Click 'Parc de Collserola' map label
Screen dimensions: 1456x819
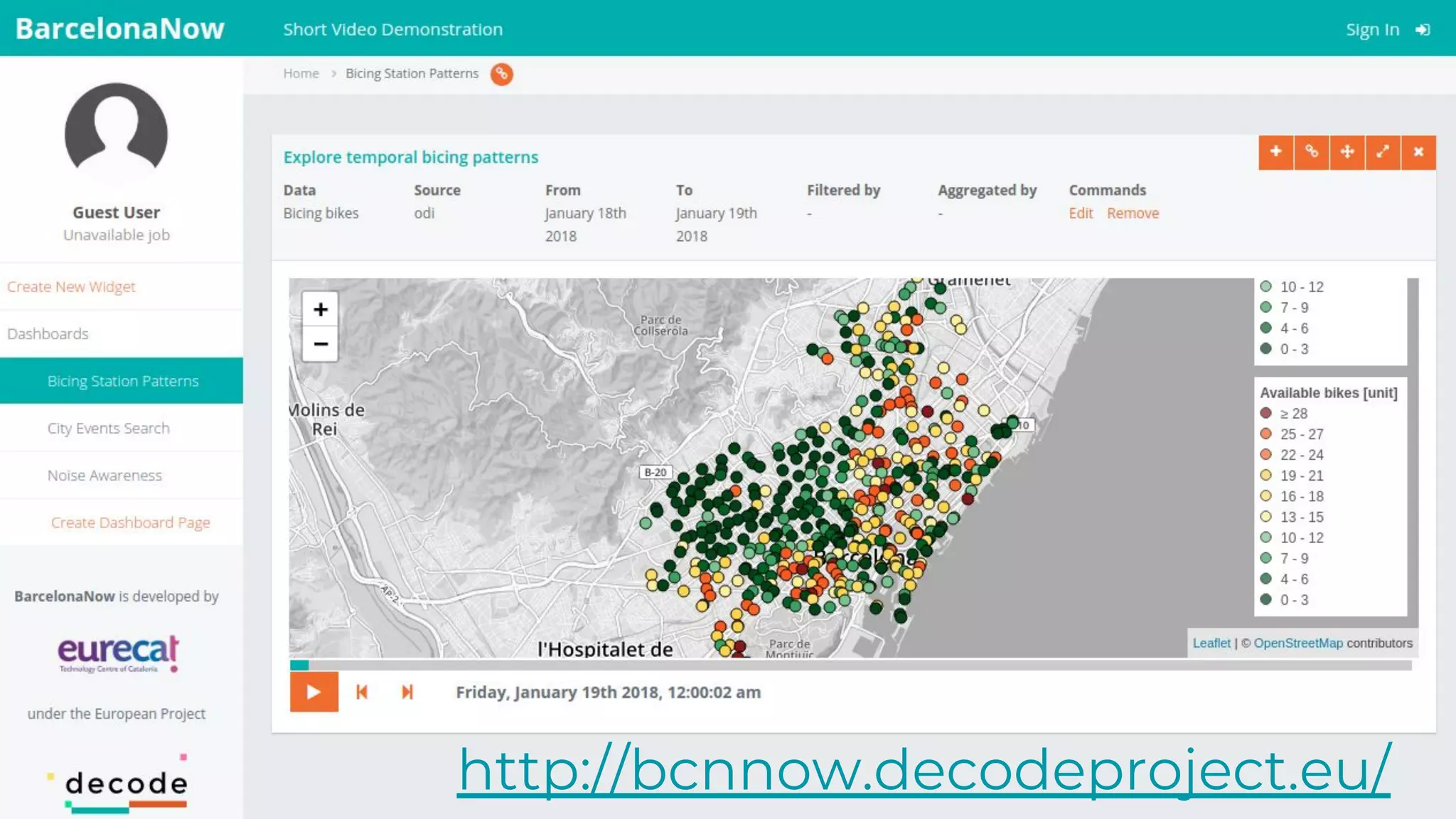[x=660, y=326]
